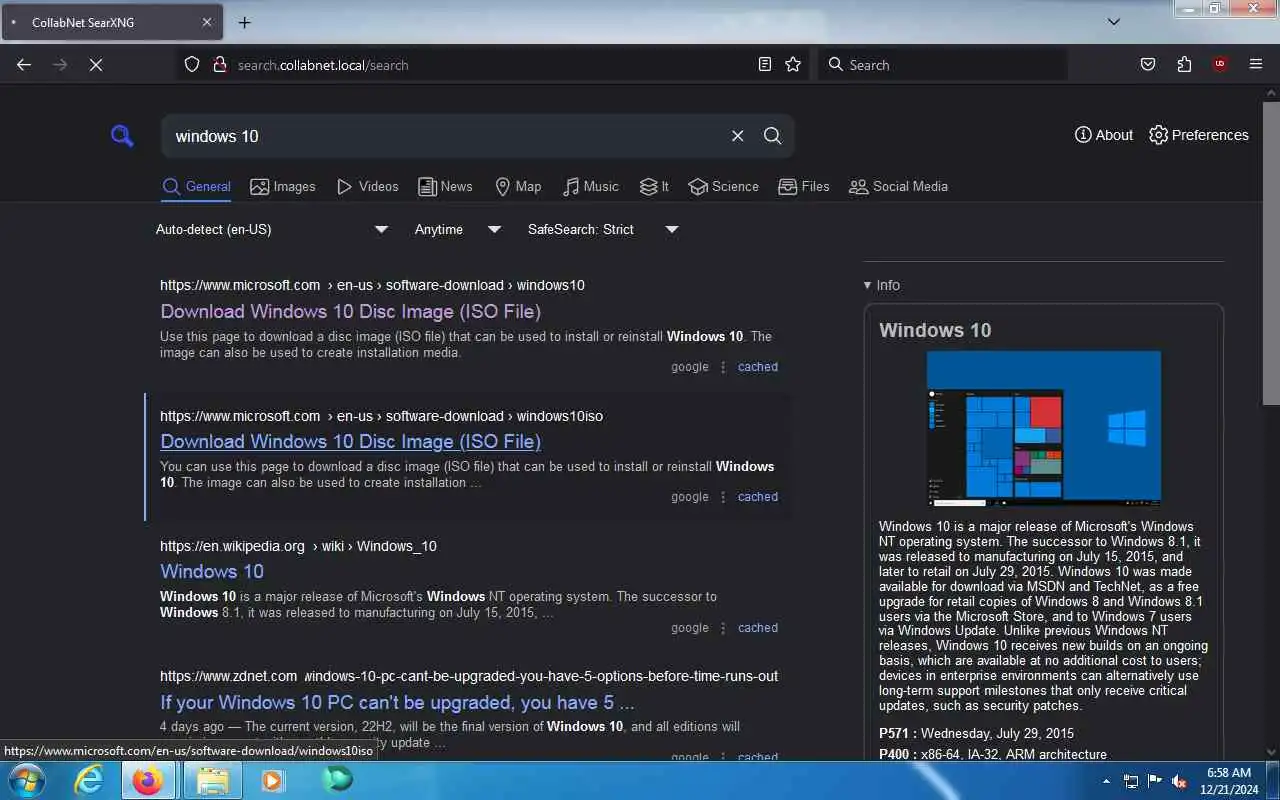Open the clock showing 6:58 AM

[1229, 780]
